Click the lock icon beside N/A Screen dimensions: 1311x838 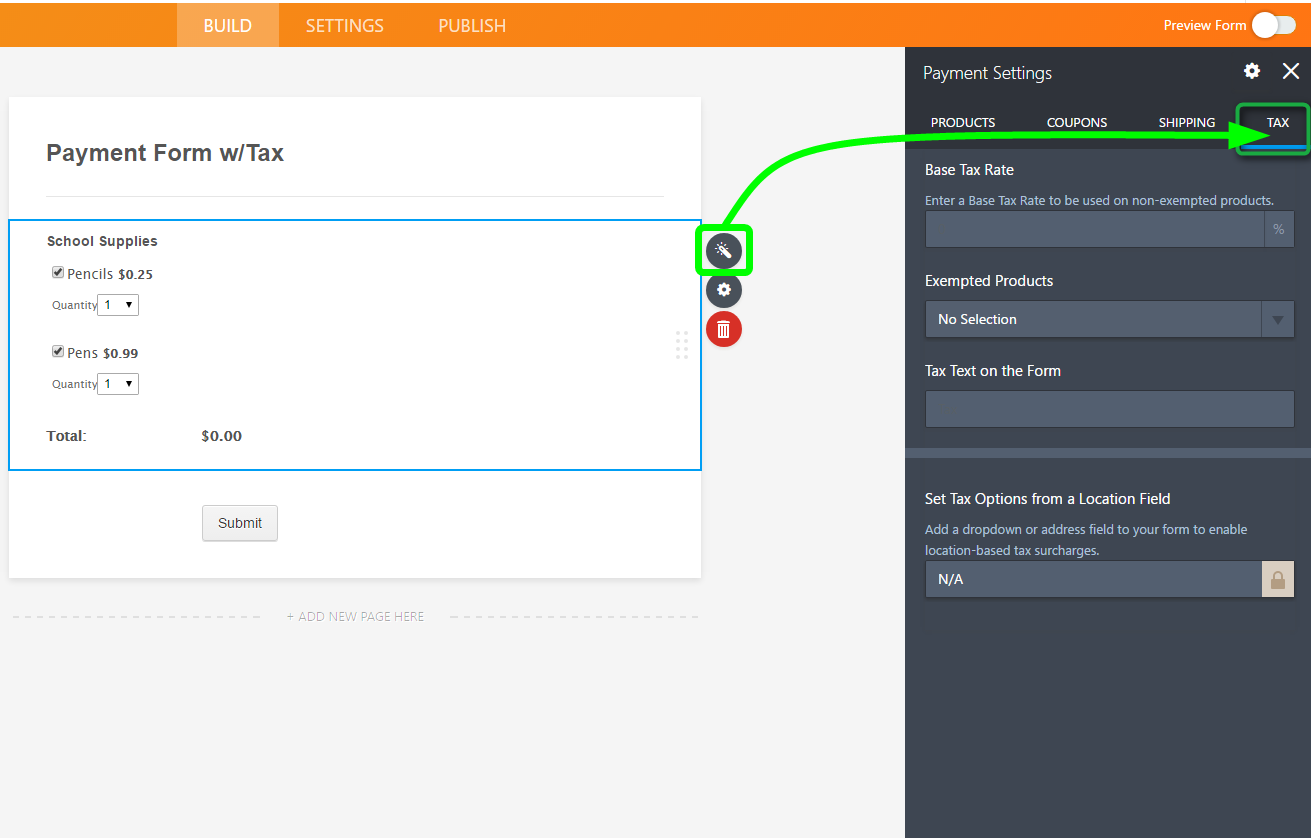[1277, 579]
